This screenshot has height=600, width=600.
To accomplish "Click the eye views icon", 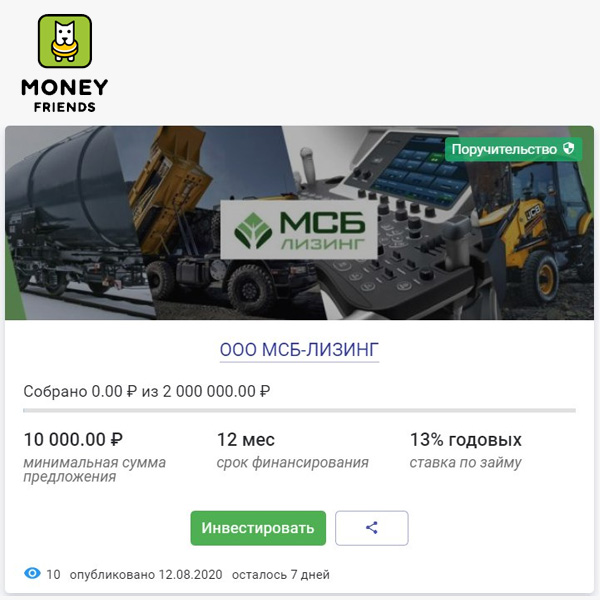I will [32, 573].
